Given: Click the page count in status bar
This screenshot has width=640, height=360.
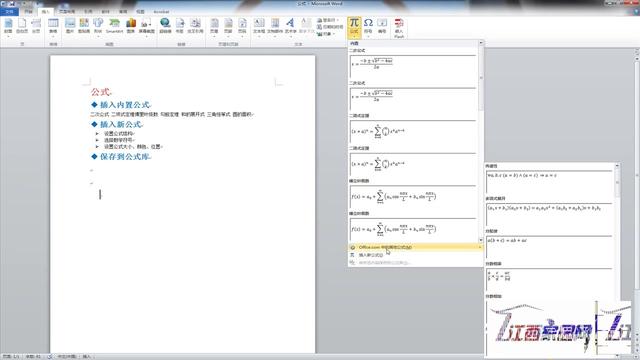Looking at the screenshot, I should click(x=11, y=356).
